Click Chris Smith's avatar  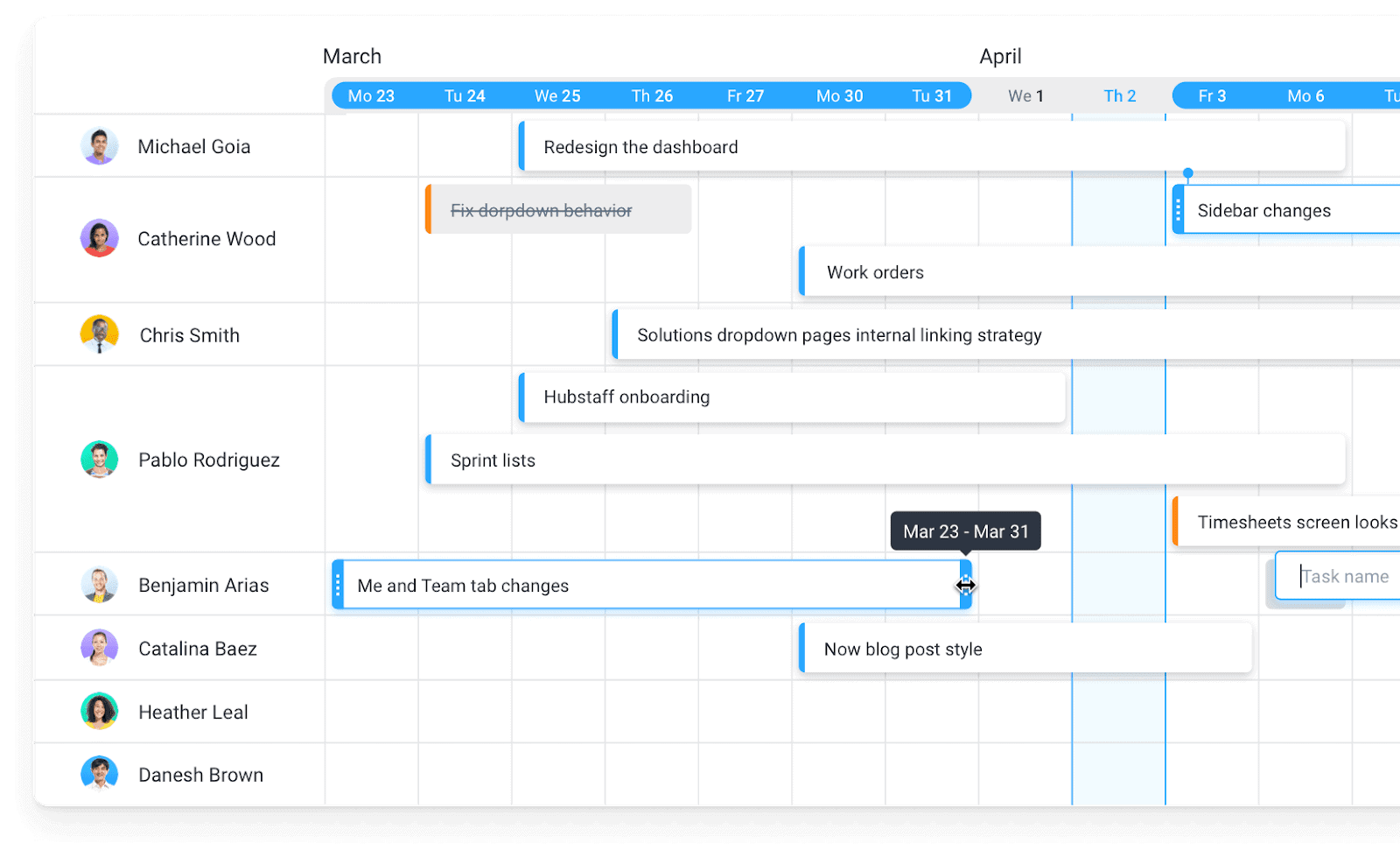click(100, 334)
